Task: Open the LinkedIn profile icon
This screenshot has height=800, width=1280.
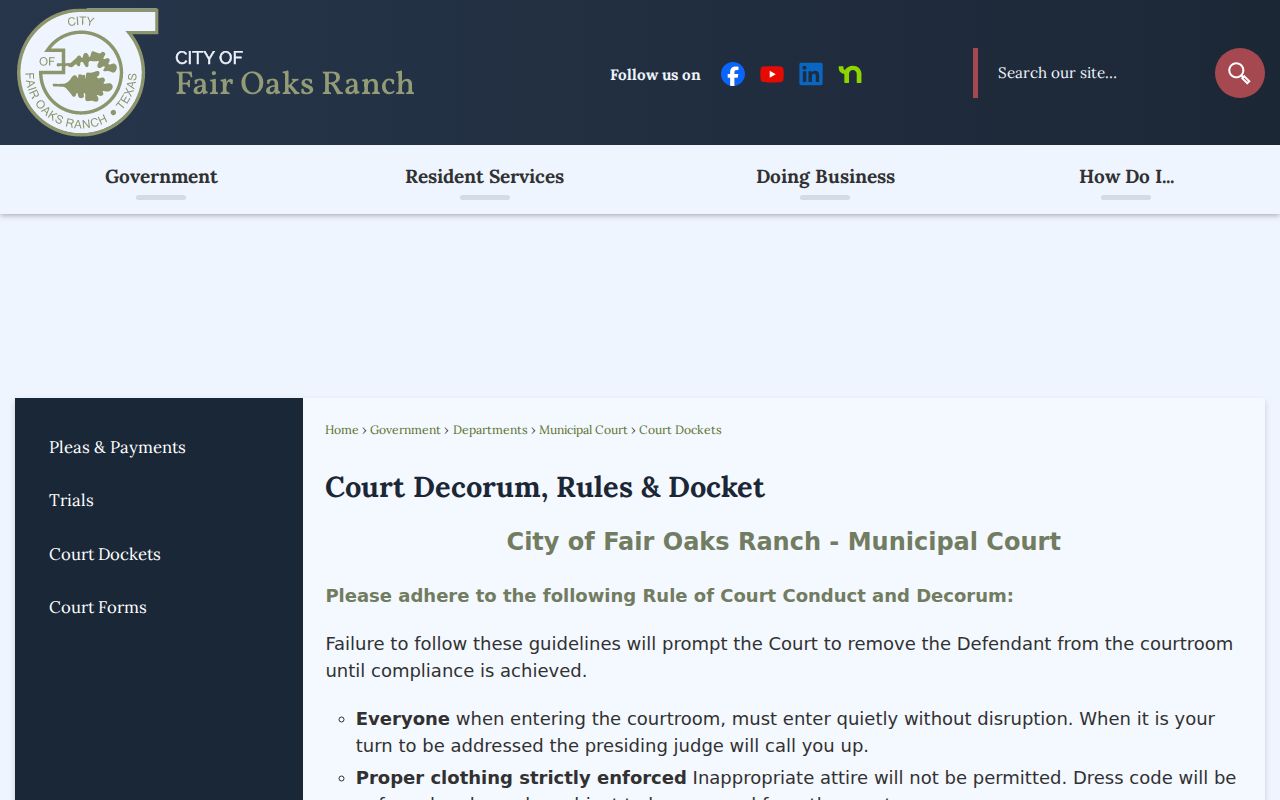Action: pyautogui.click(x=811, y=74)
